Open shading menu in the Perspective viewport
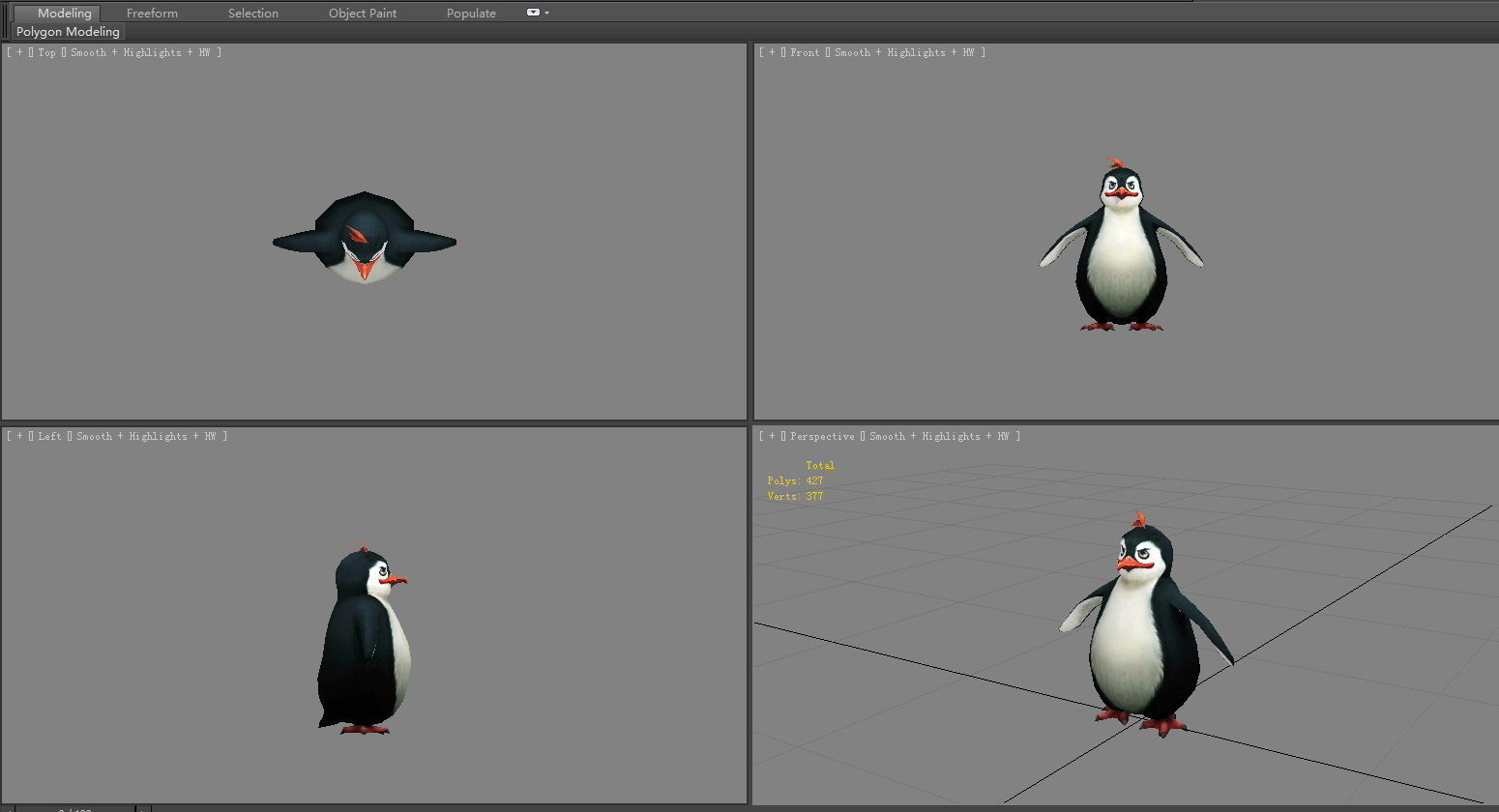Image resolution: width=1499 pixels, height=812 pixels. point(940,437)
